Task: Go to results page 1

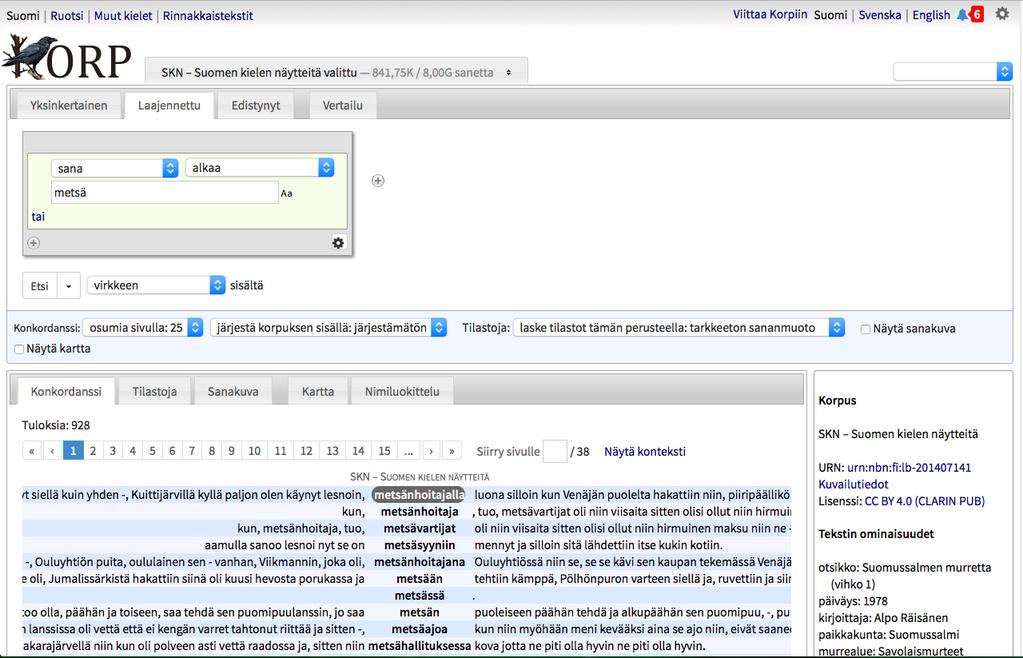Action: [73, 451]
